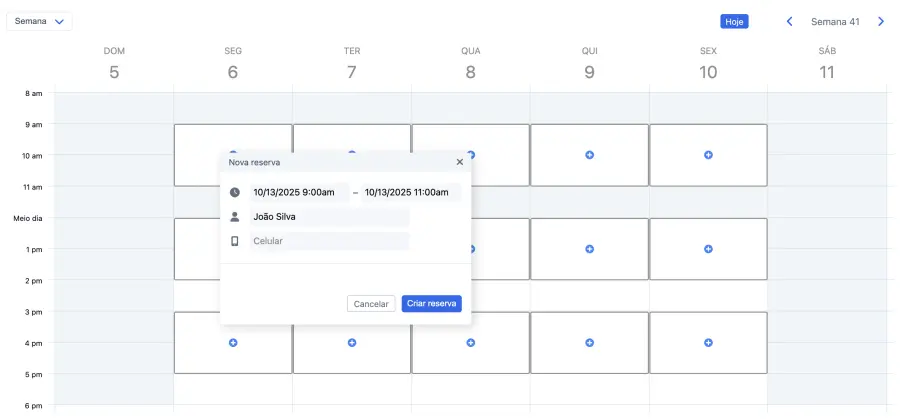
Task: Go to previous week arrow
Action: (789, 21)
